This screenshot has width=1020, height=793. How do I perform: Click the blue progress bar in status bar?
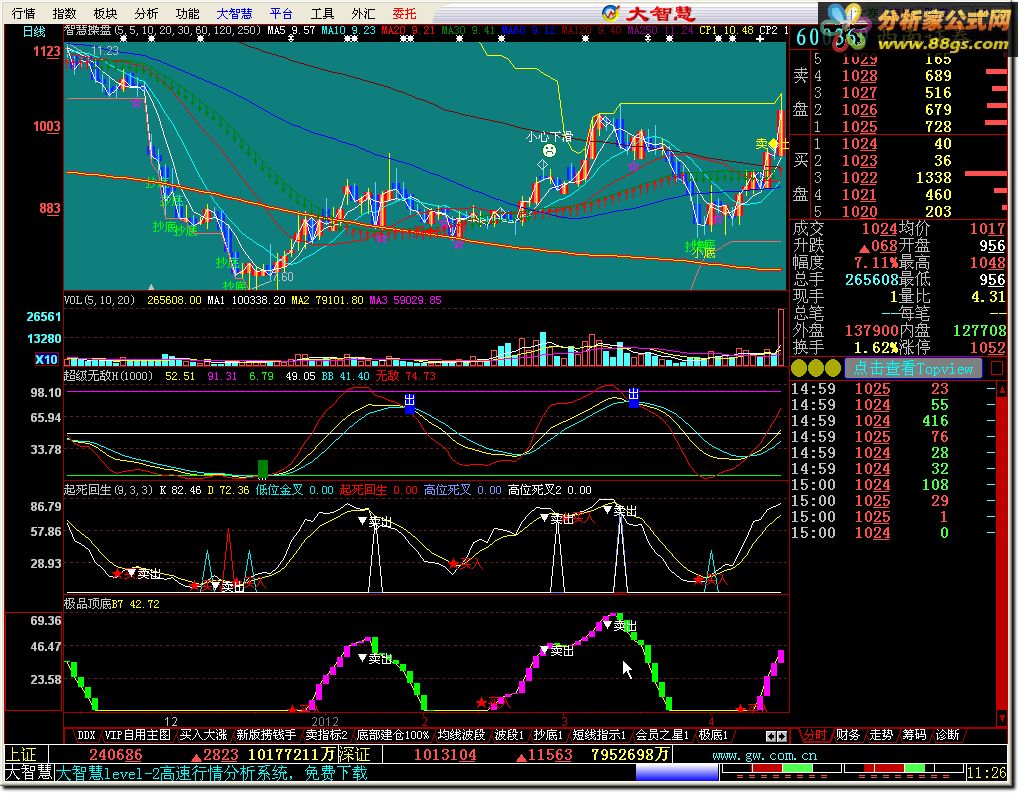pos(677,773)
